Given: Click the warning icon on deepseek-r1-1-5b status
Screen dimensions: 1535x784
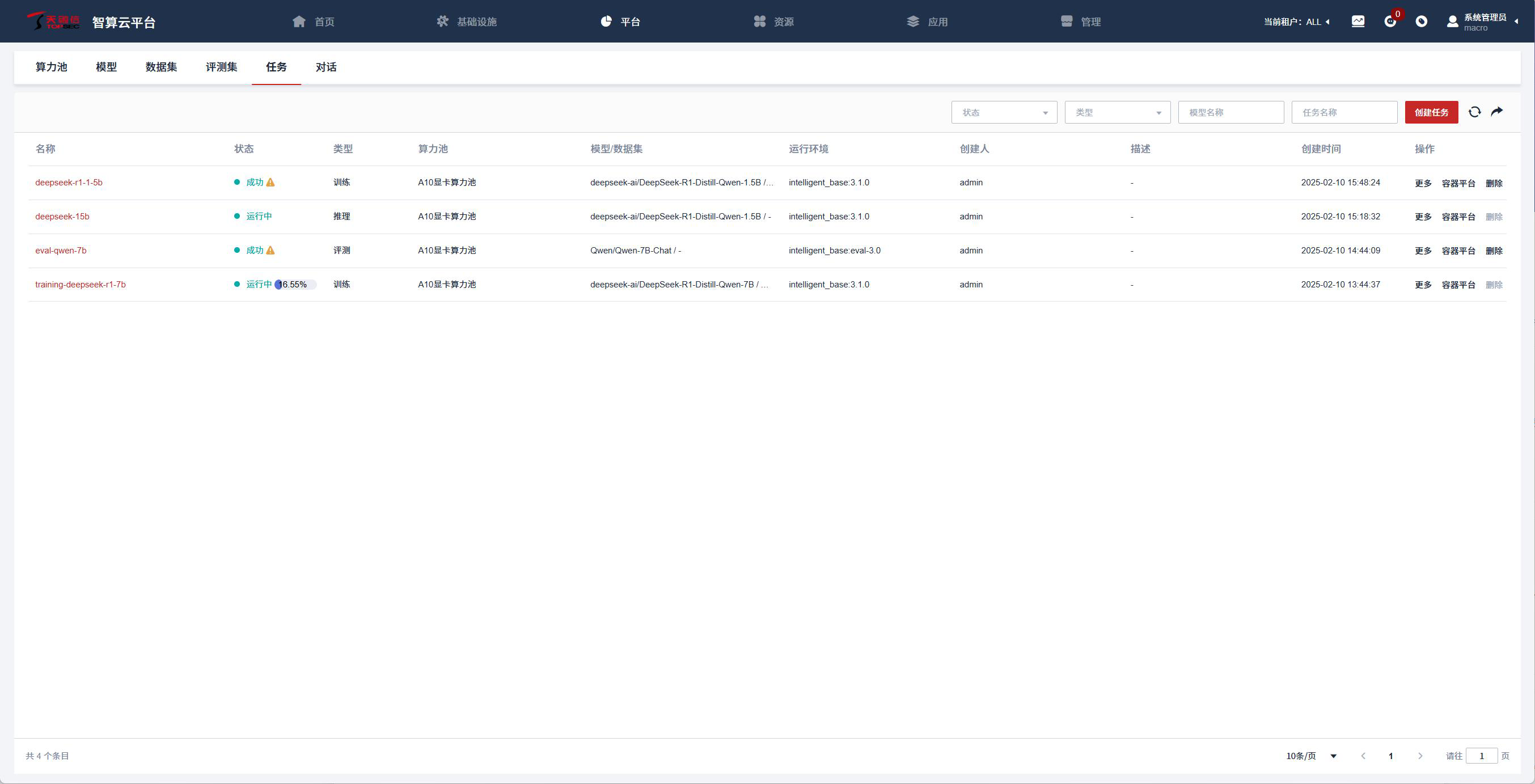Looking at the screenshot, I should click(x=270, y=183).
